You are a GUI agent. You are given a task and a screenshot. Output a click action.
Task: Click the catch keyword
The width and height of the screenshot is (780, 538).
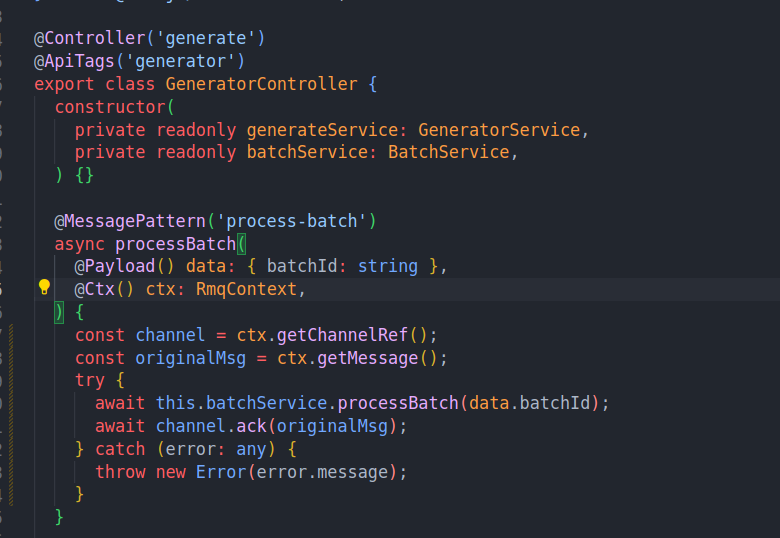(120, 448)
